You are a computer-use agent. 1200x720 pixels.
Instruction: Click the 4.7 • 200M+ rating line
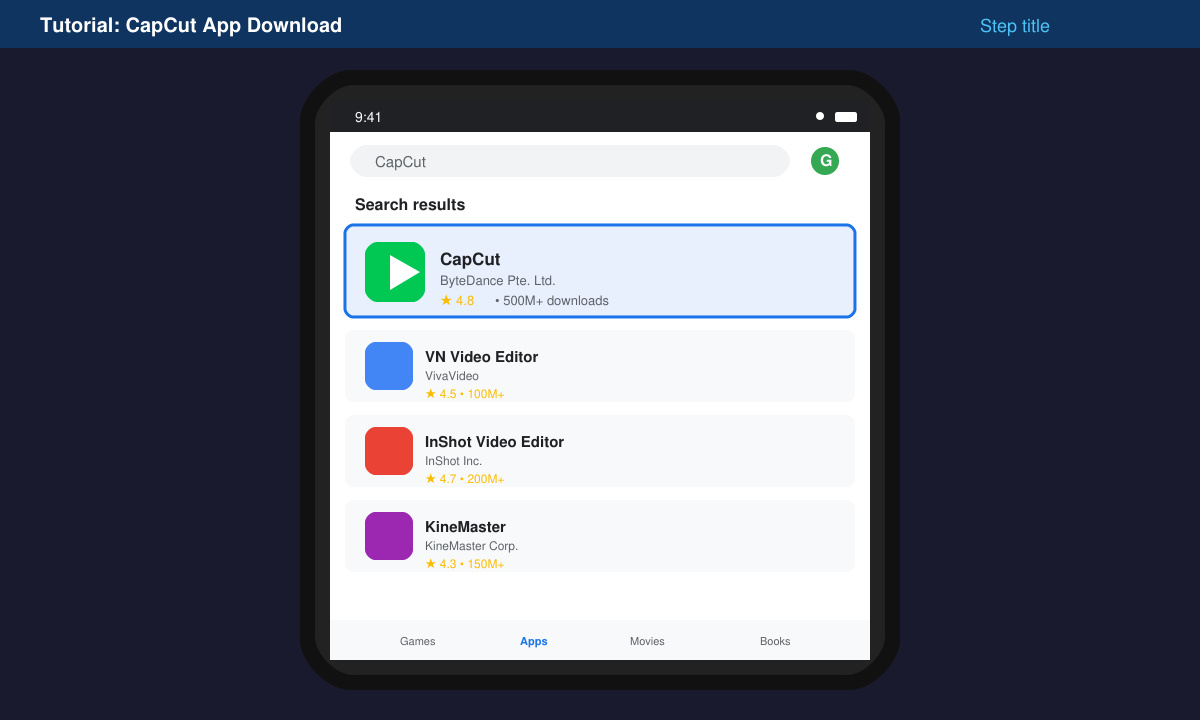click(x=465, y=479)
